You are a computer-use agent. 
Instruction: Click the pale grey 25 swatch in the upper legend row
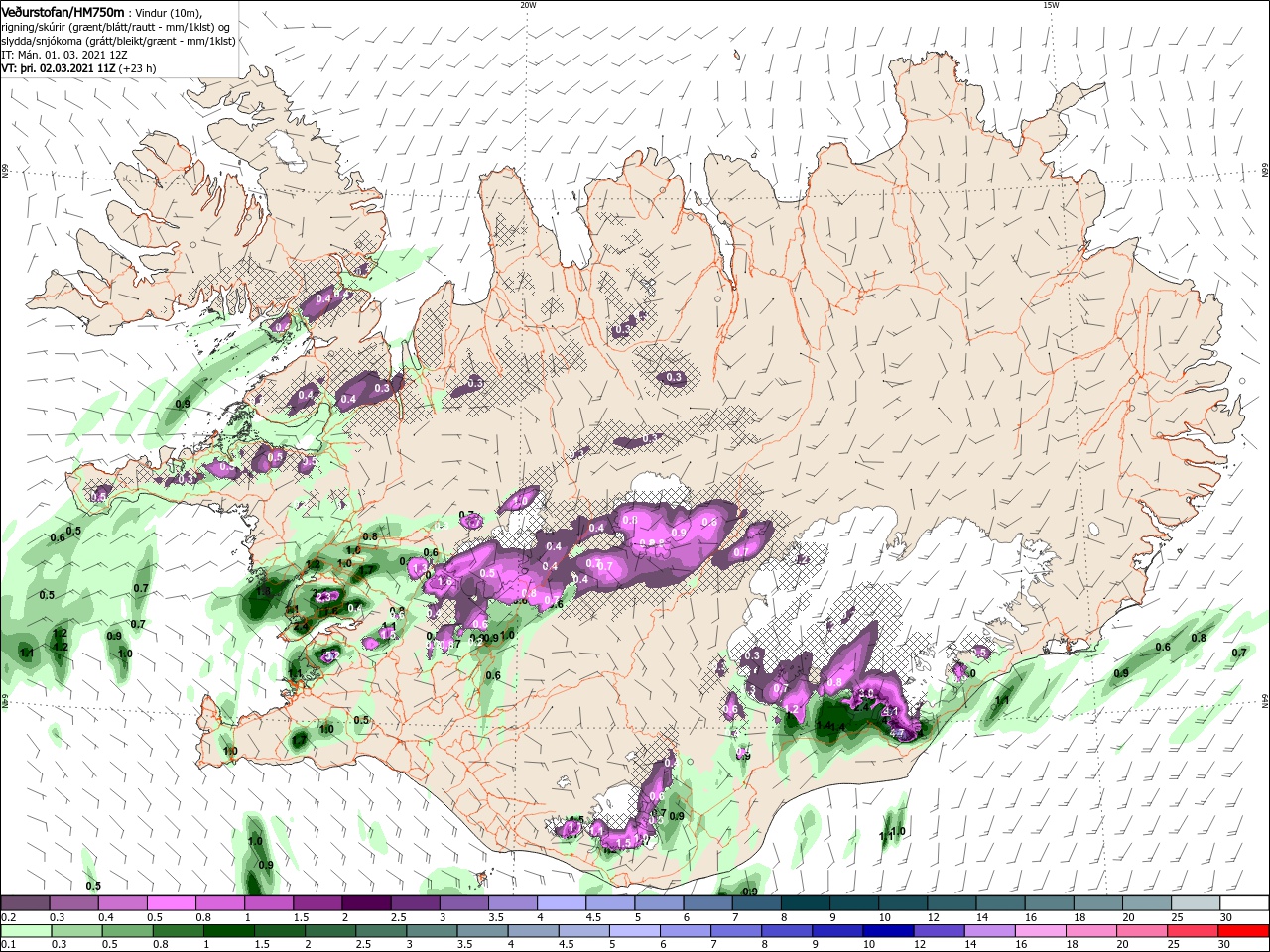pos(1196,903)
